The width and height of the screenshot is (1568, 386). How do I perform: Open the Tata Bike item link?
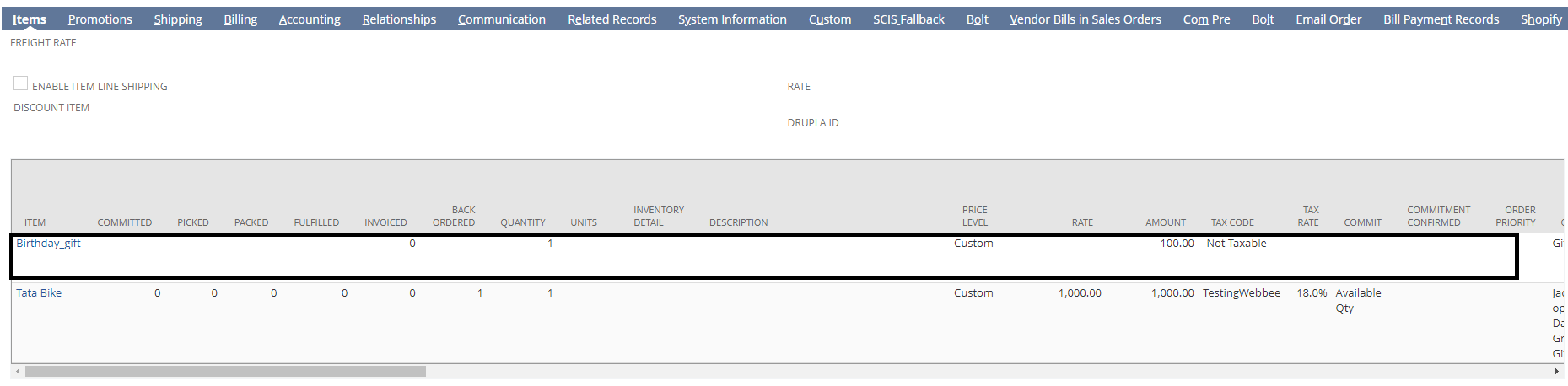39,293
